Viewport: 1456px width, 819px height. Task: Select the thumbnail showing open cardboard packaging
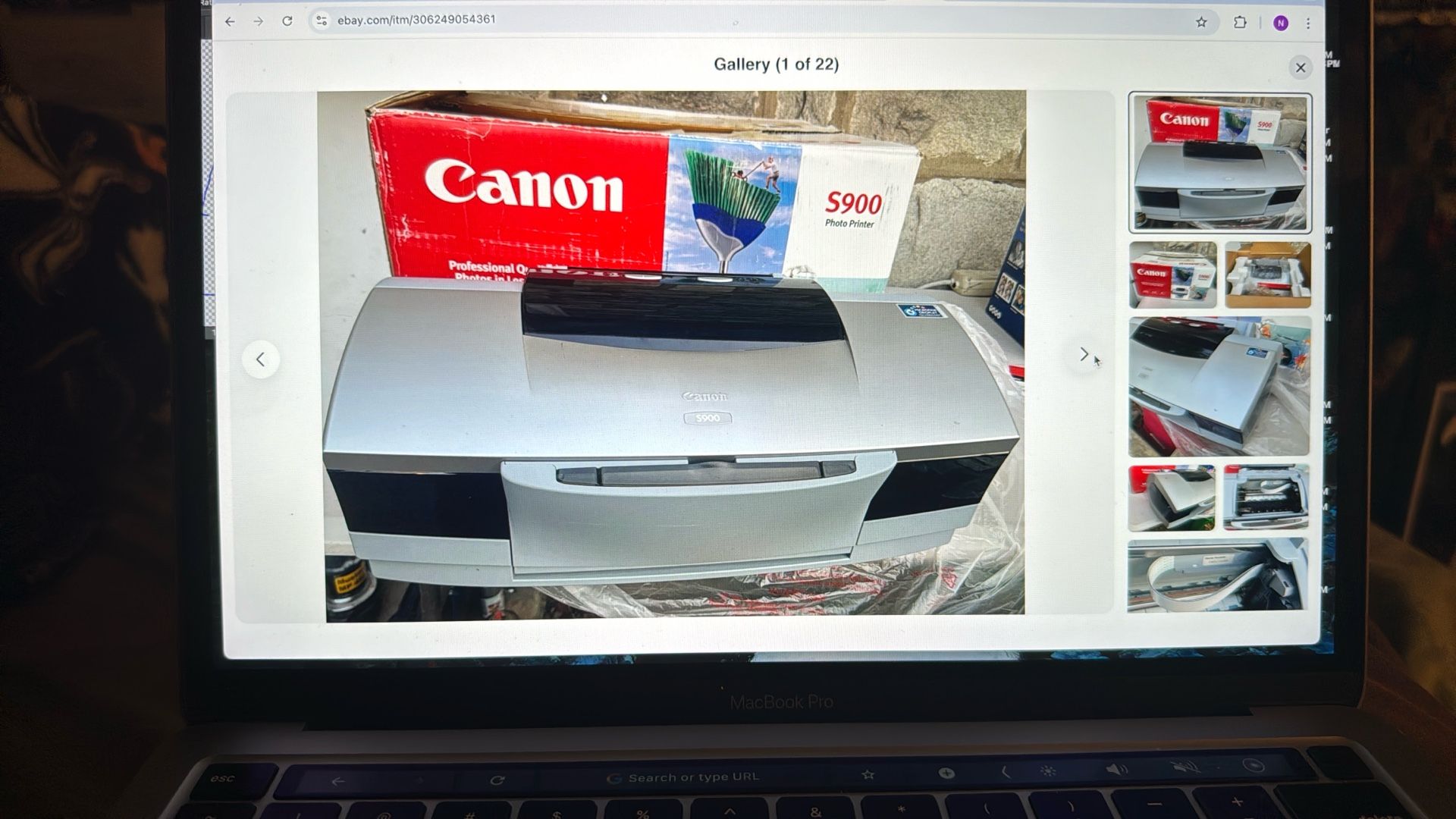click(1268, 275)
